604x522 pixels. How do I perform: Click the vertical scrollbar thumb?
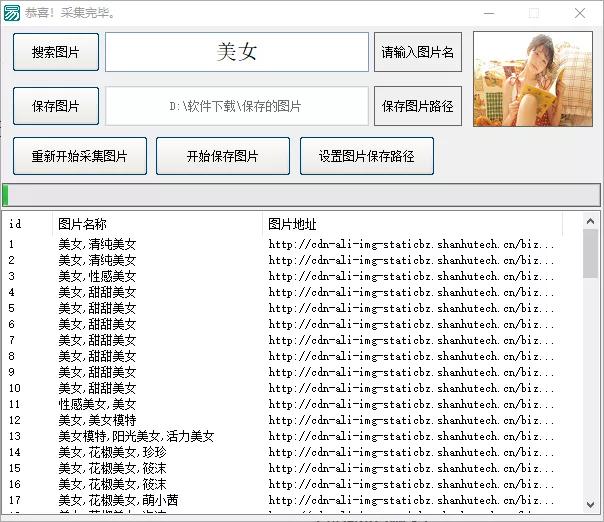pyautogui.click(x=590, y=254)
